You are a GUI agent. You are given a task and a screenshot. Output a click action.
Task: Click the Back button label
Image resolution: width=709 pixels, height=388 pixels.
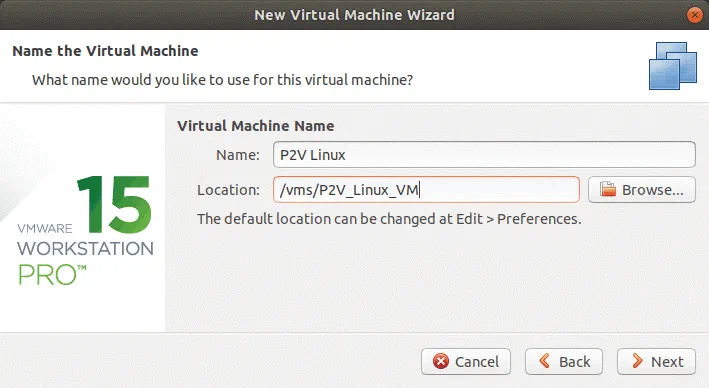coord(575,362)
